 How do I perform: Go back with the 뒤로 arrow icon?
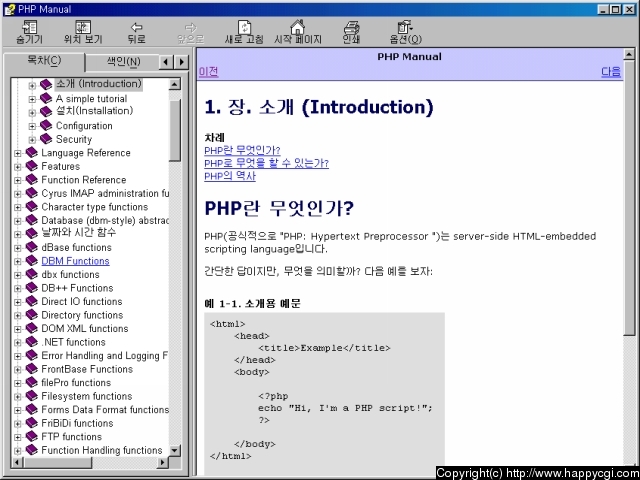[x=136, y=27]
